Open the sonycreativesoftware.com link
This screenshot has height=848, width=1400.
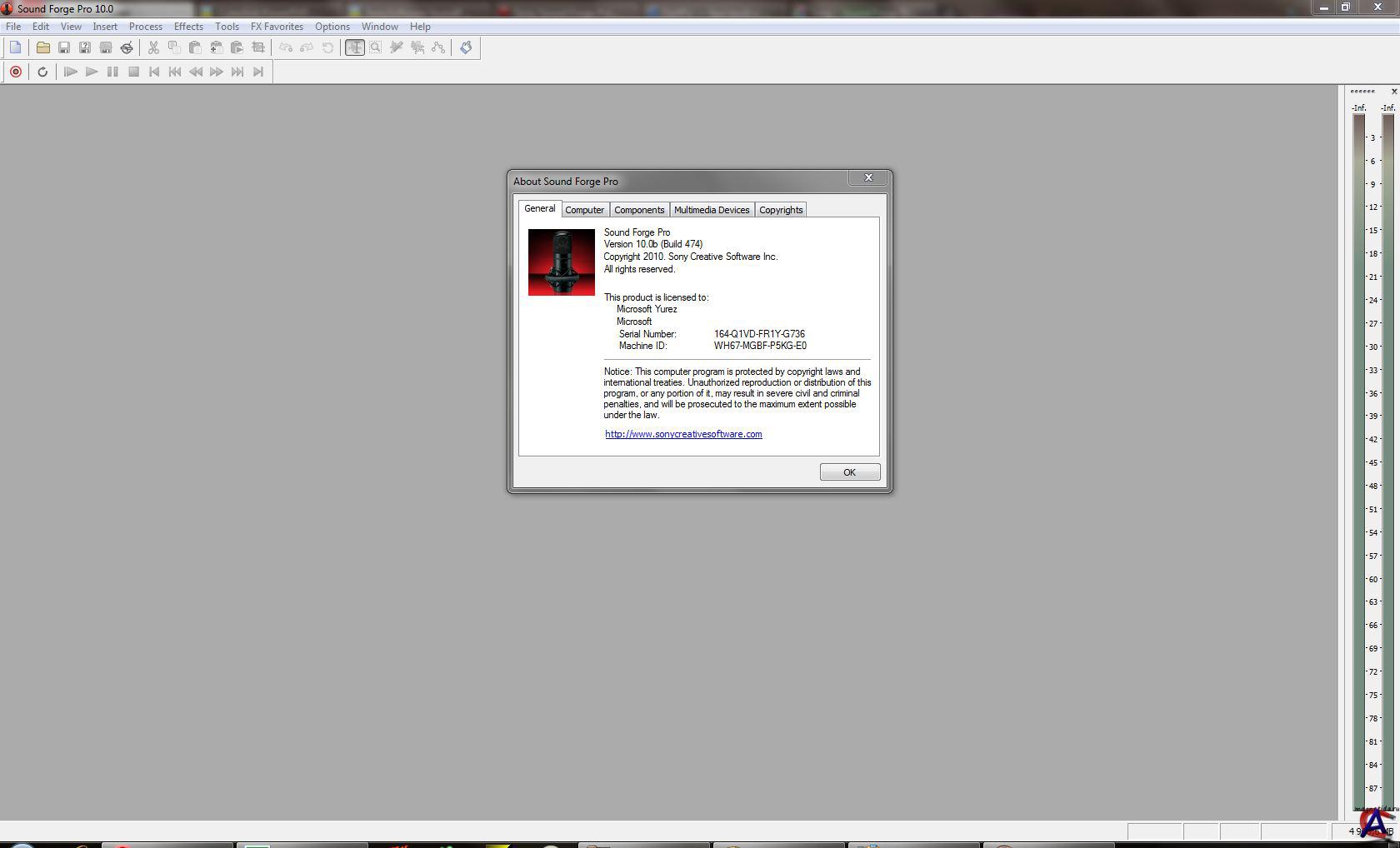pyautogui.click(x=683, y=434)
